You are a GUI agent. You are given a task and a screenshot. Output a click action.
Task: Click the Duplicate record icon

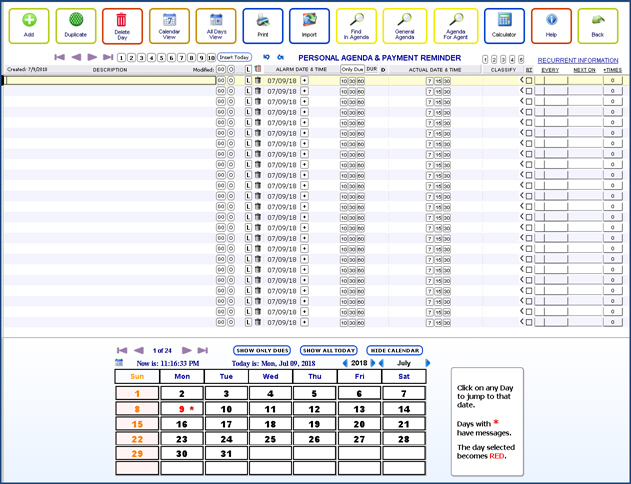click(x=74, y=21)
